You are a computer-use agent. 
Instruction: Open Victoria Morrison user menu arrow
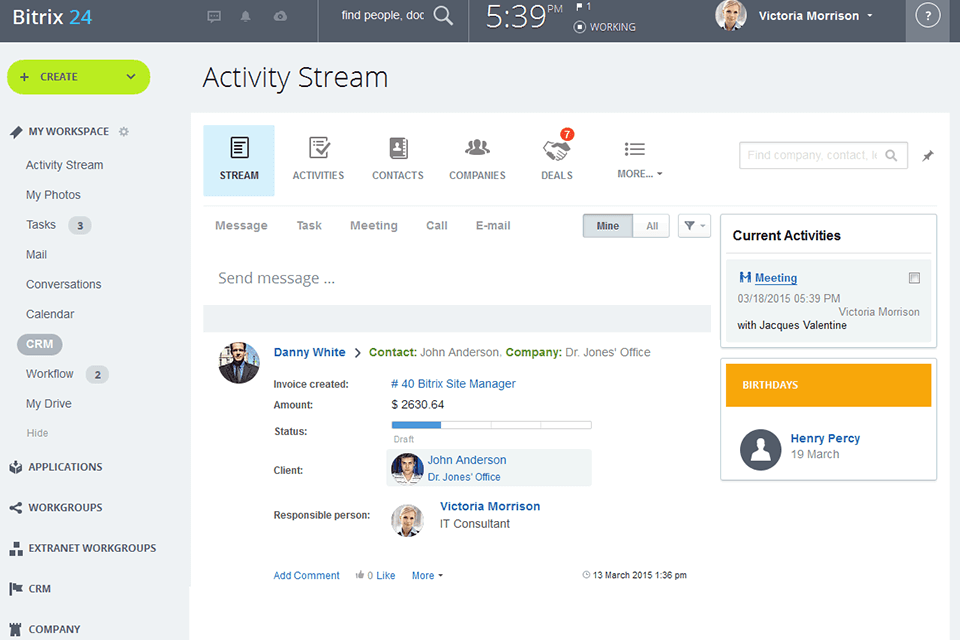870,16
